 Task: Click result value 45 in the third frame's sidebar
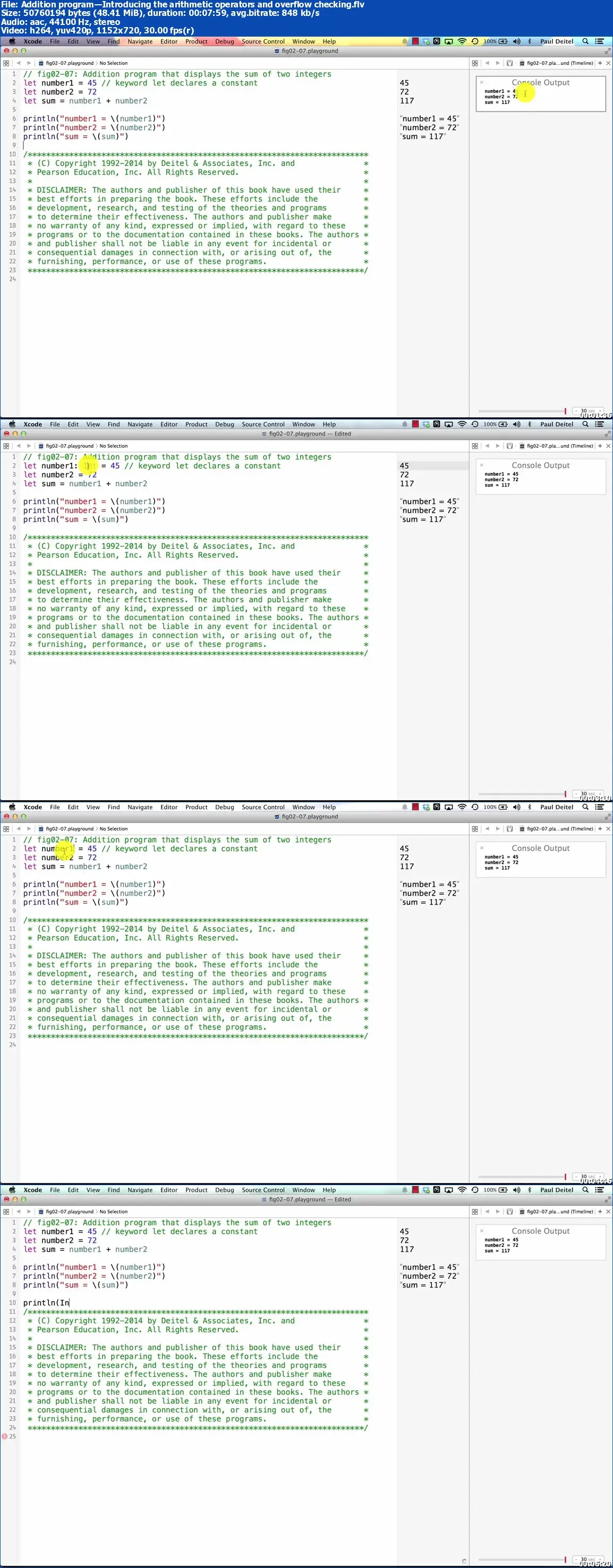pos(404,849)
